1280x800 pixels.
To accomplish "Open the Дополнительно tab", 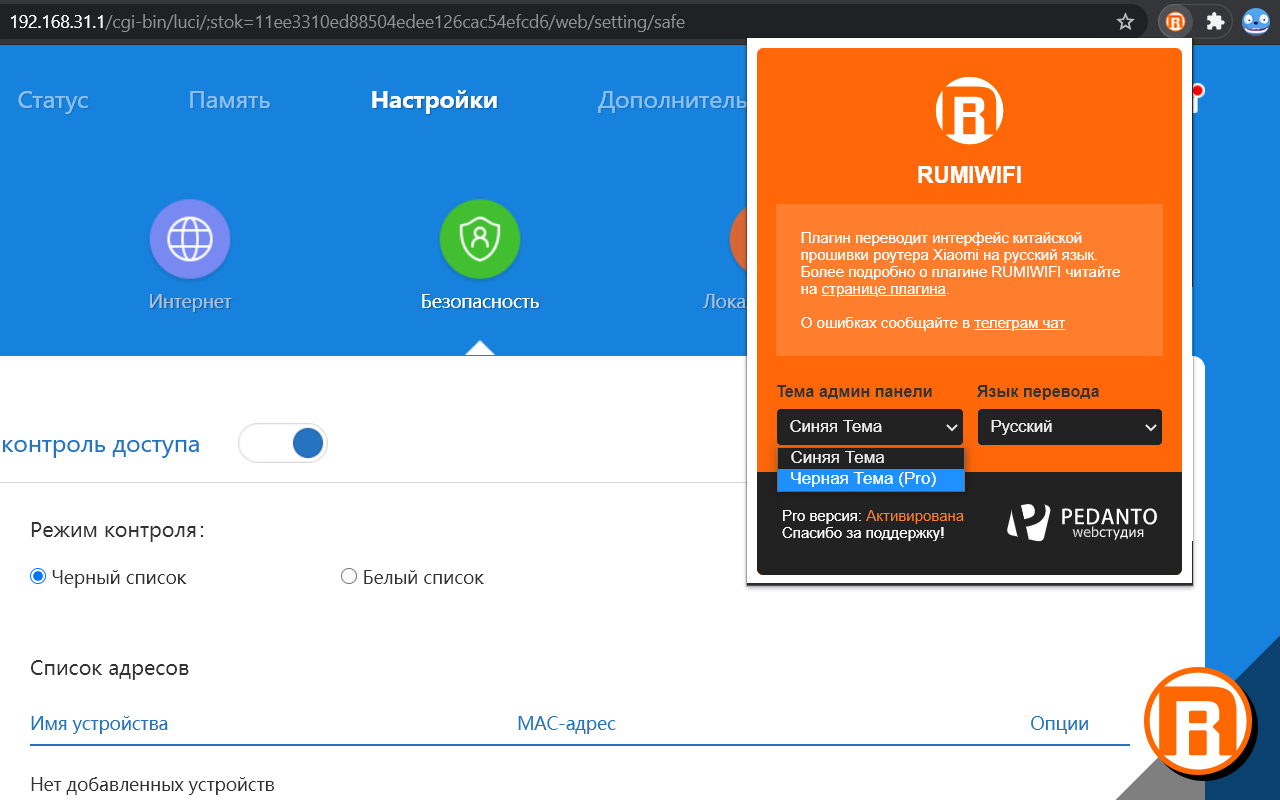I will coord(672,100).
